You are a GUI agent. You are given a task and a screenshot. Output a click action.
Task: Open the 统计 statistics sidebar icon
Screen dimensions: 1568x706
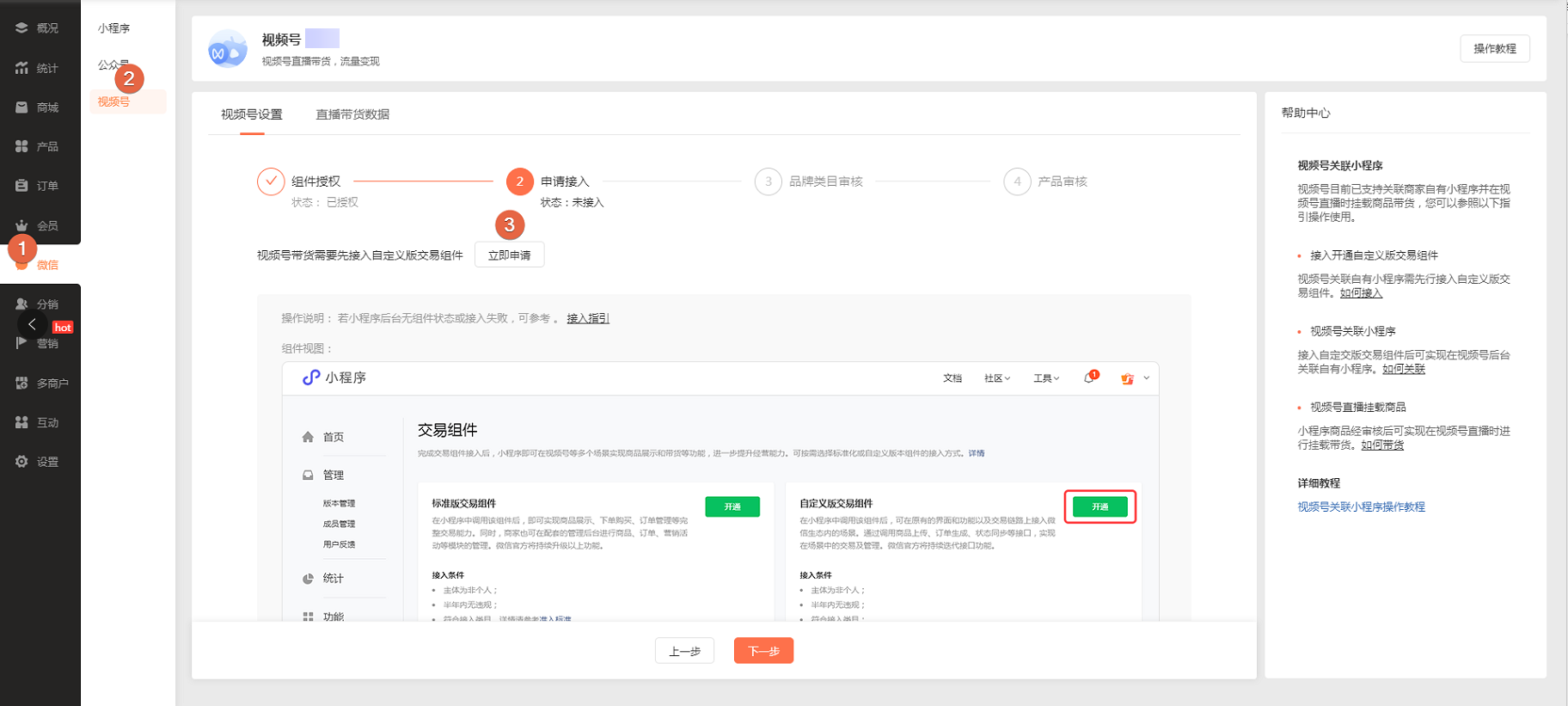point(21,68)
